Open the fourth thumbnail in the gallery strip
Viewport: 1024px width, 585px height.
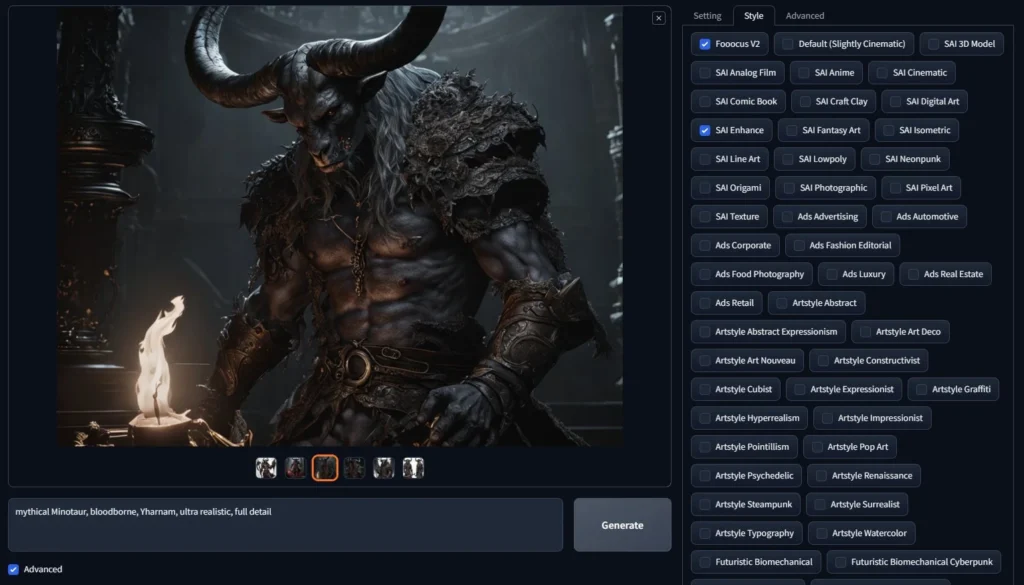[x=354, y=468]
